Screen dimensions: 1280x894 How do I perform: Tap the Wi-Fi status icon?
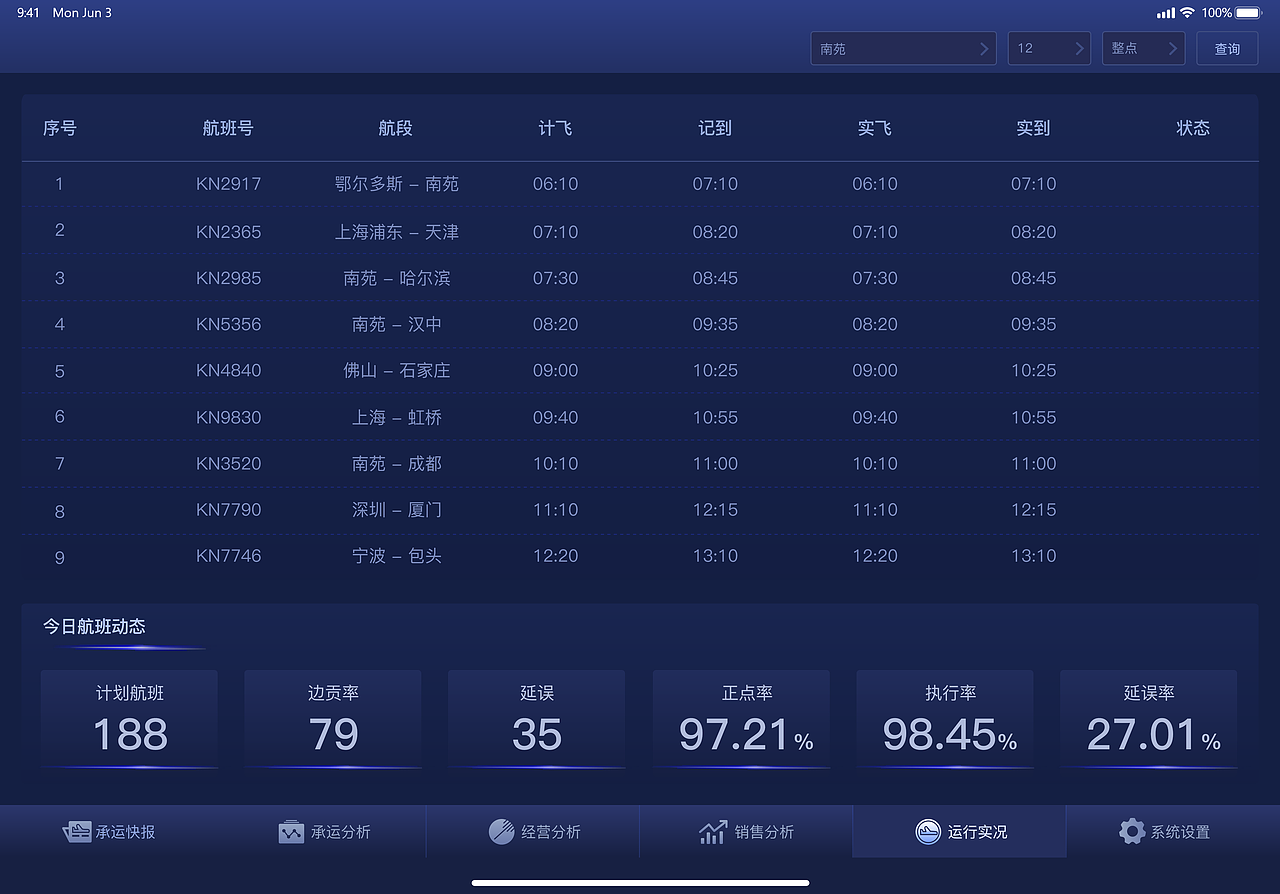(1187, 13)
